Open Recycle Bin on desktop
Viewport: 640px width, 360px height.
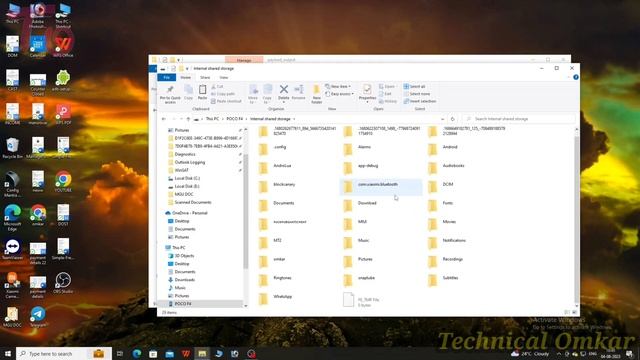click(12, 148)
